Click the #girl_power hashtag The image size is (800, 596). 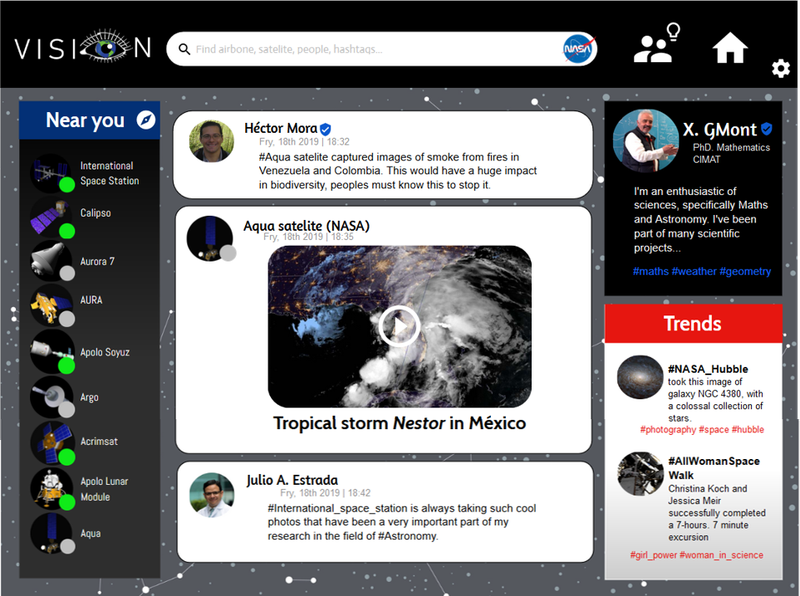pos(653,555)
